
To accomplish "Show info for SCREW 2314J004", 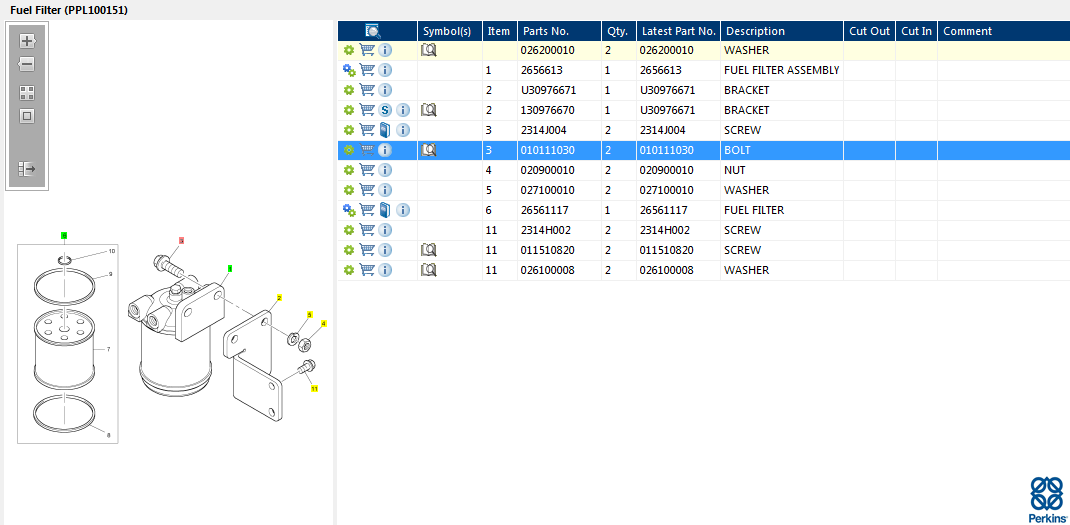I will 403,130.
